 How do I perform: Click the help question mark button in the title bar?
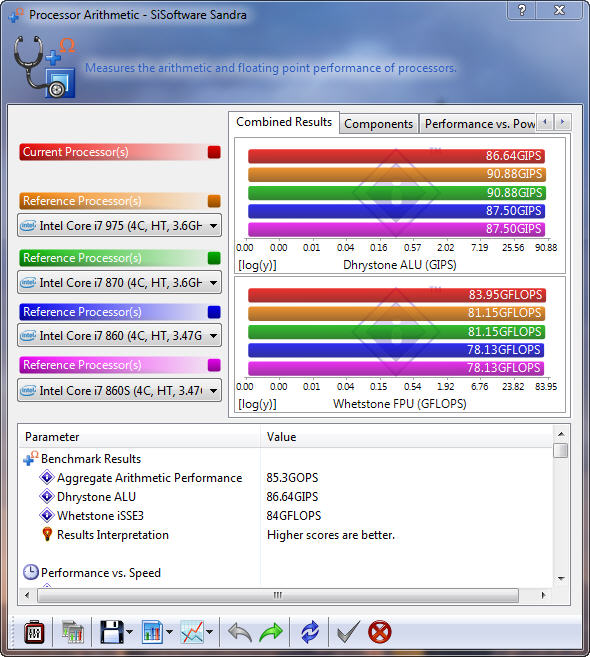coord(522,10)
